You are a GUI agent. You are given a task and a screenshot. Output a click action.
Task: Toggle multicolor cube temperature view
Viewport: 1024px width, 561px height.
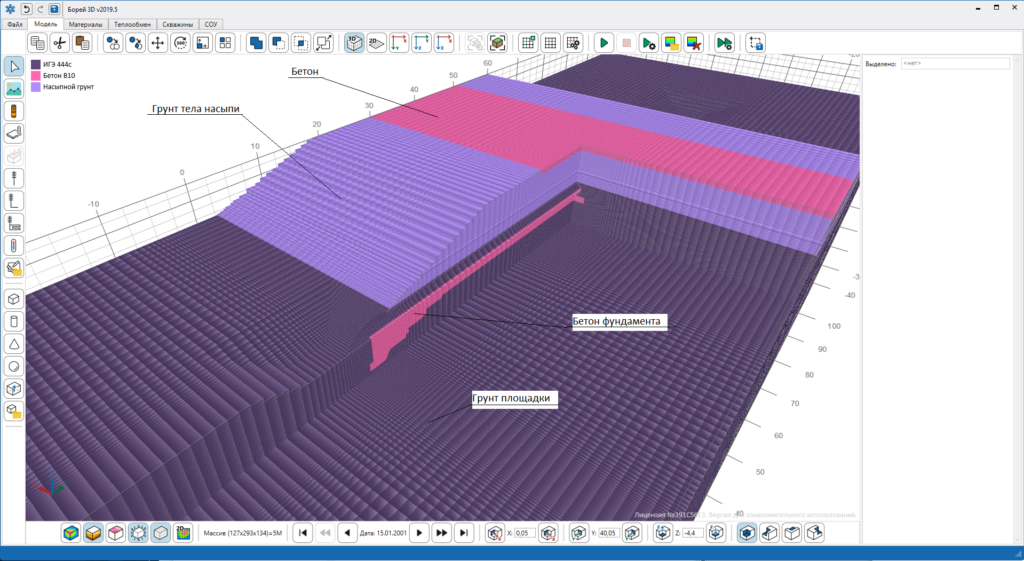(x=71, y=533)
